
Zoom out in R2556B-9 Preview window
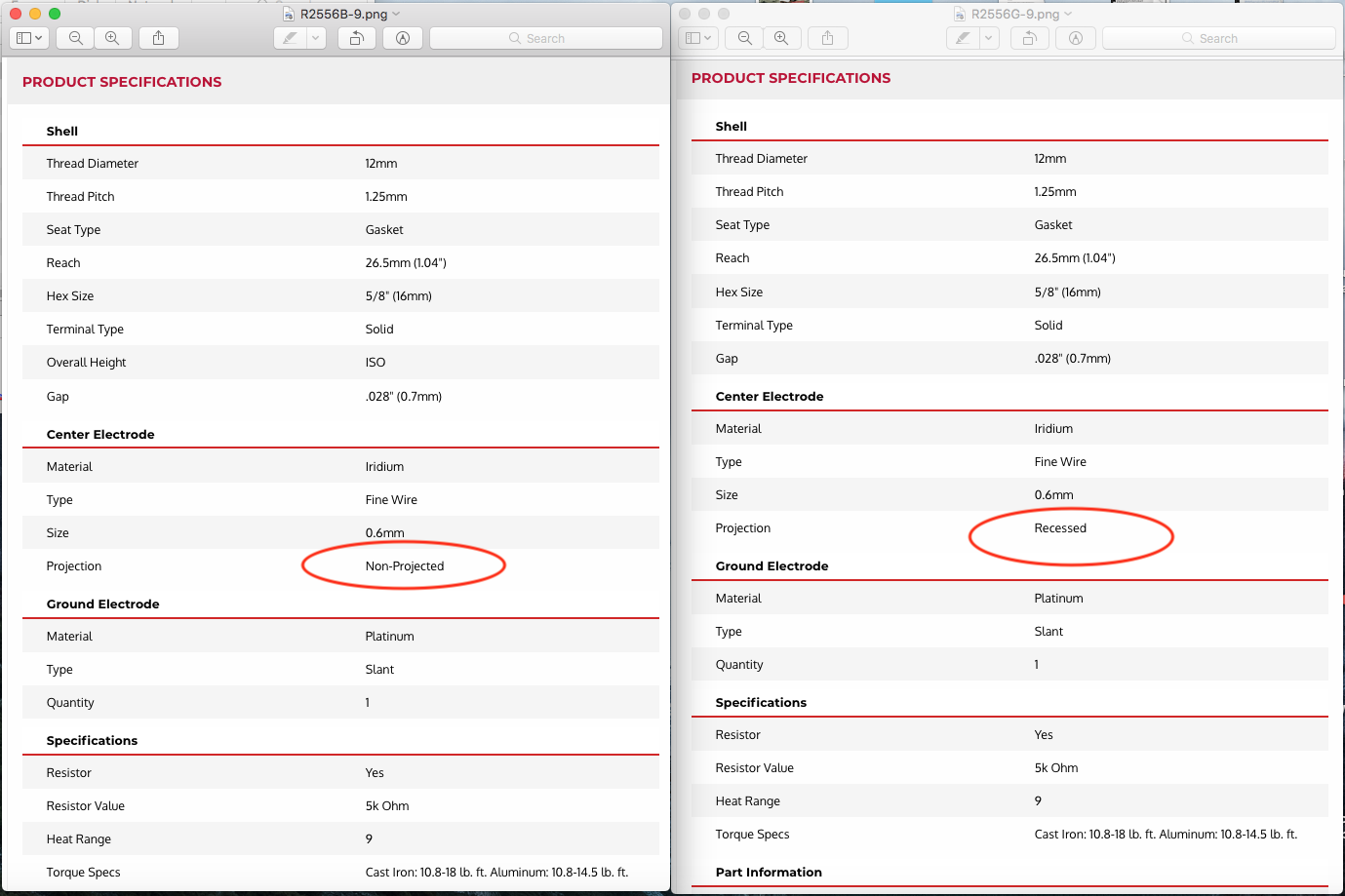(75, 38)
